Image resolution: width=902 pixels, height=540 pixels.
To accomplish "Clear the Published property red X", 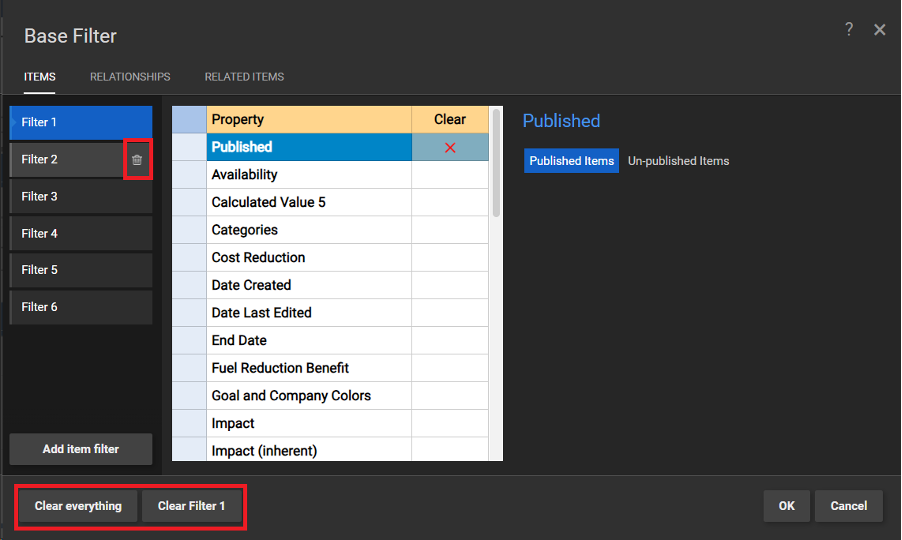I will [x=450, y=148].
